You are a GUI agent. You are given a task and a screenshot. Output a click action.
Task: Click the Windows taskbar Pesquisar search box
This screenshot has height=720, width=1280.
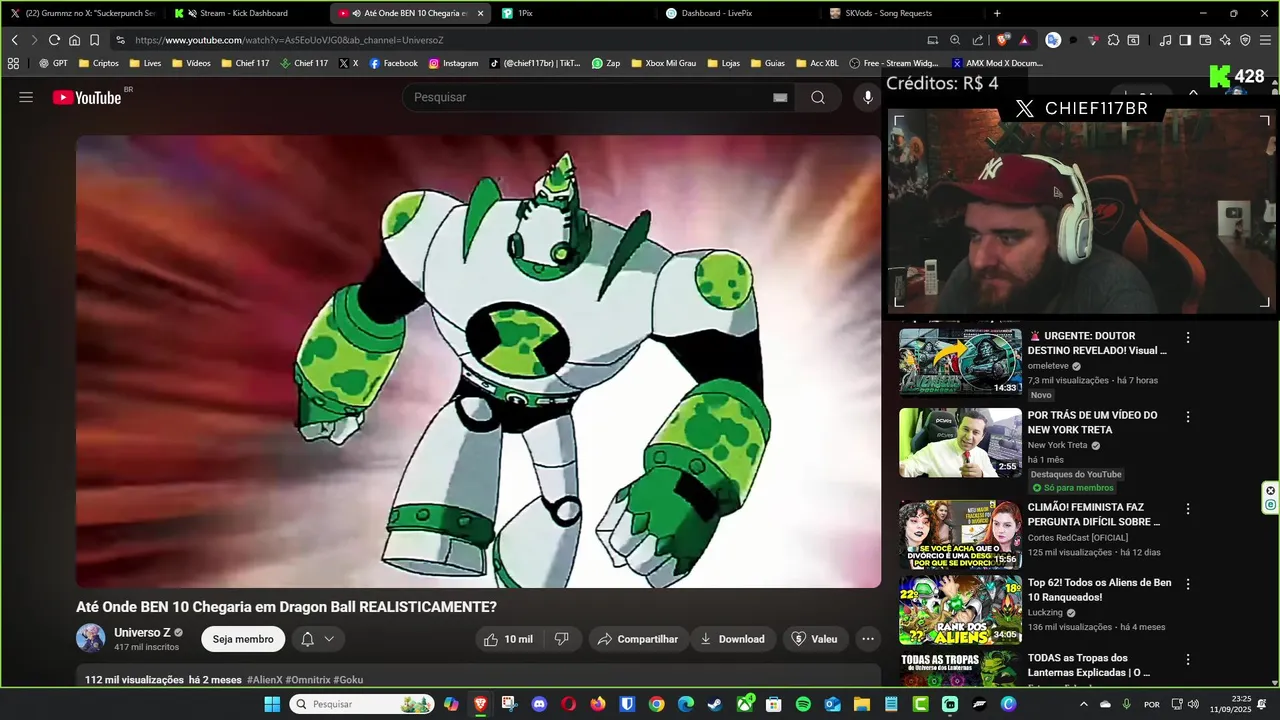tap(362, 704)
